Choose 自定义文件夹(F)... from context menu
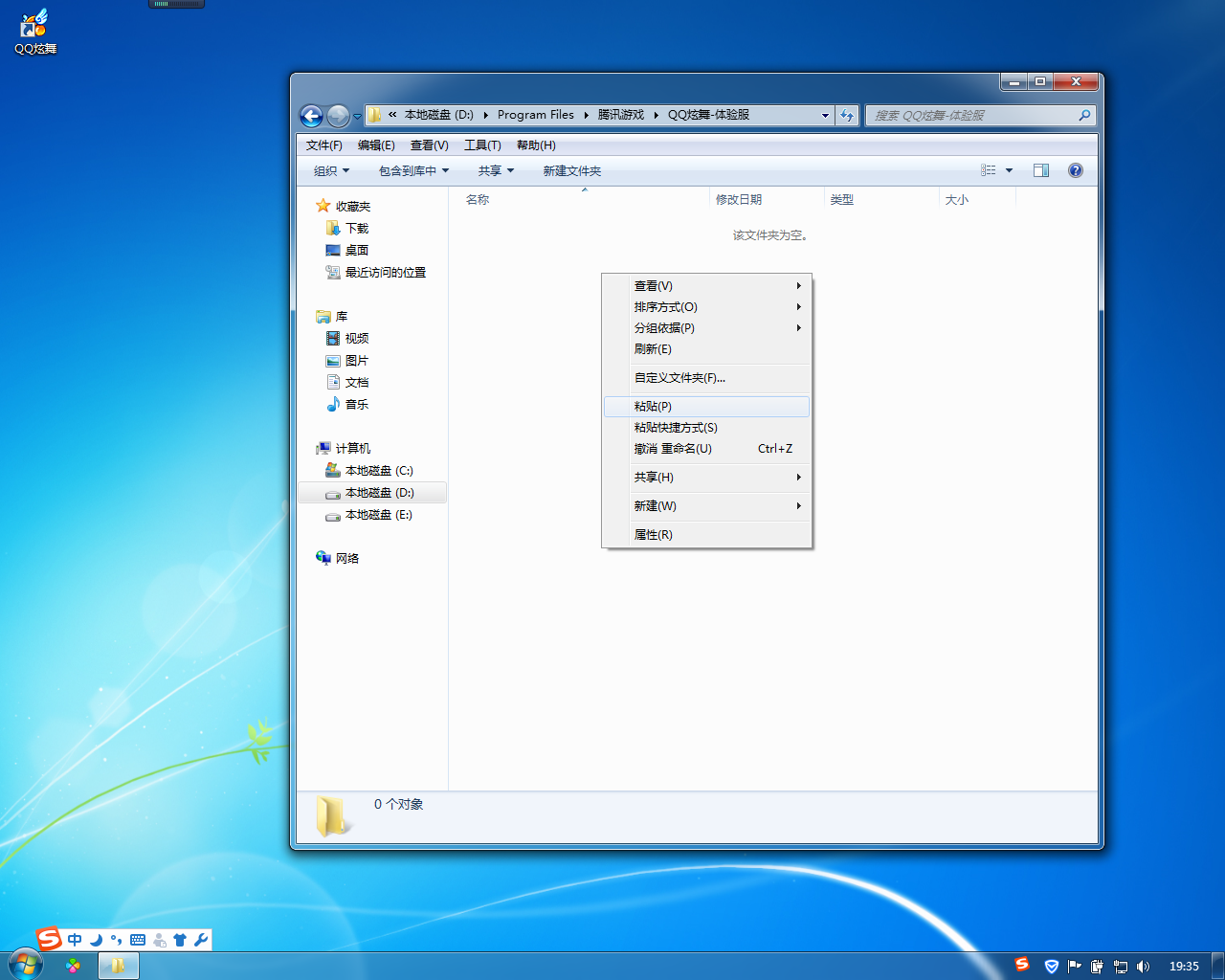The height and width of the screenshot is (980, 1225). 707,378
